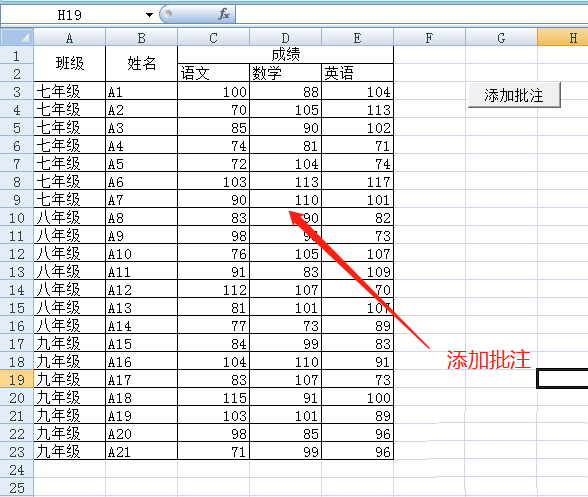Select highlighted row 19 header
This screenshot has height=497, width=588.
point(17,380)
